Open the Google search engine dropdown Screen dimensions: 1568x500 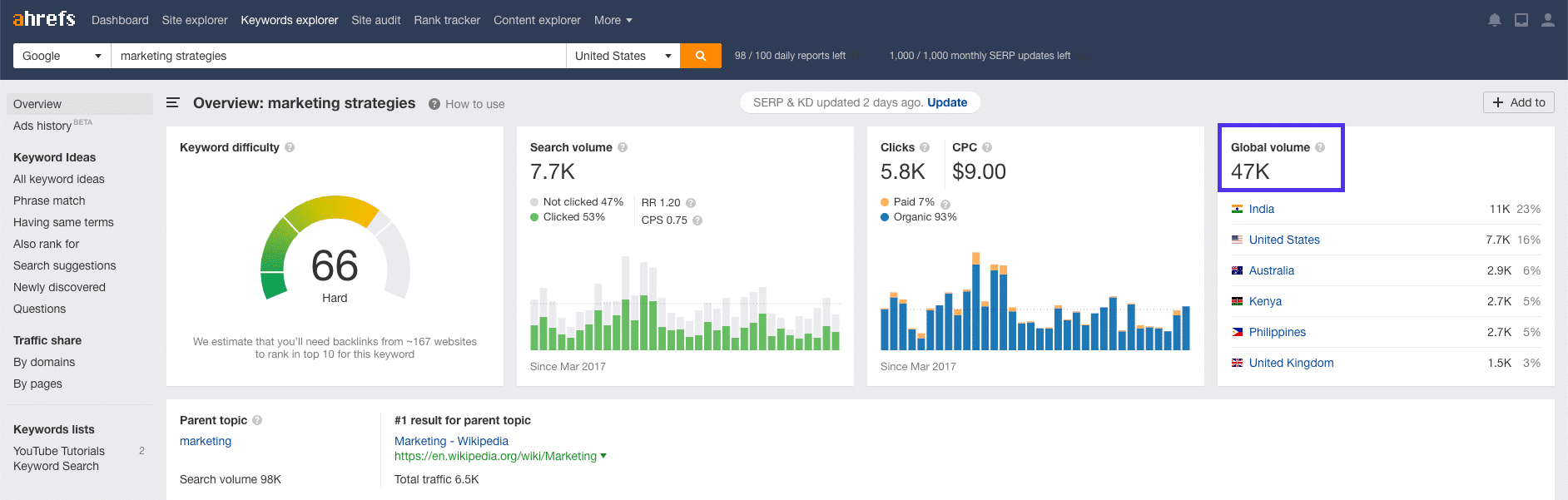62,56
